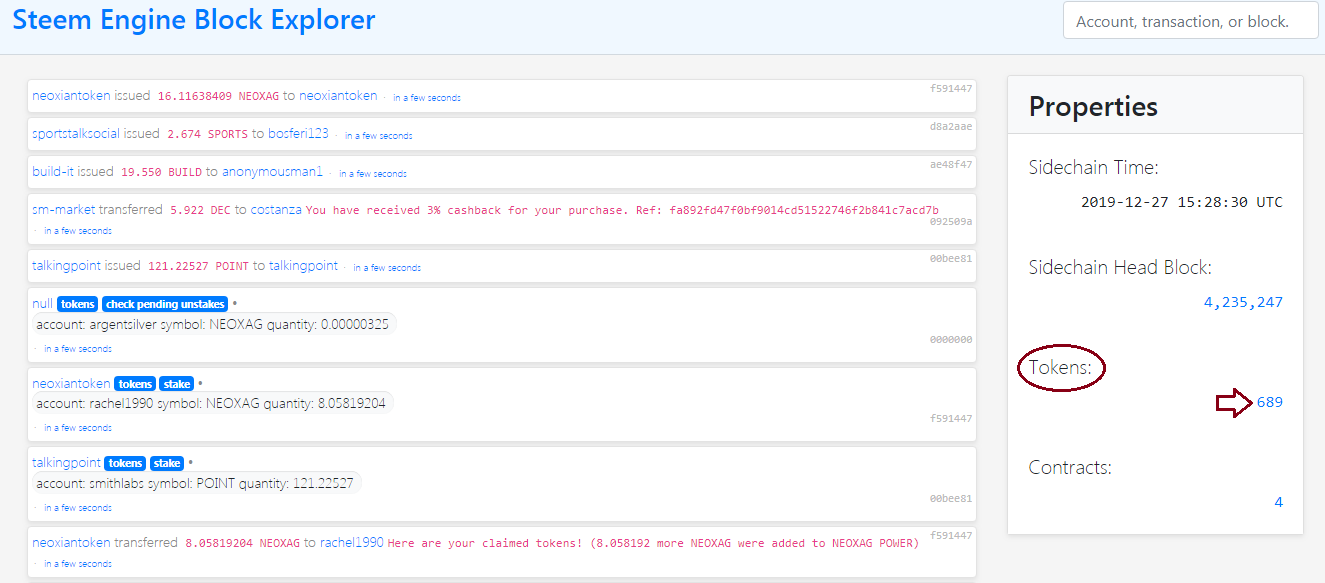Open transaction hash d8a2aae

950,126
